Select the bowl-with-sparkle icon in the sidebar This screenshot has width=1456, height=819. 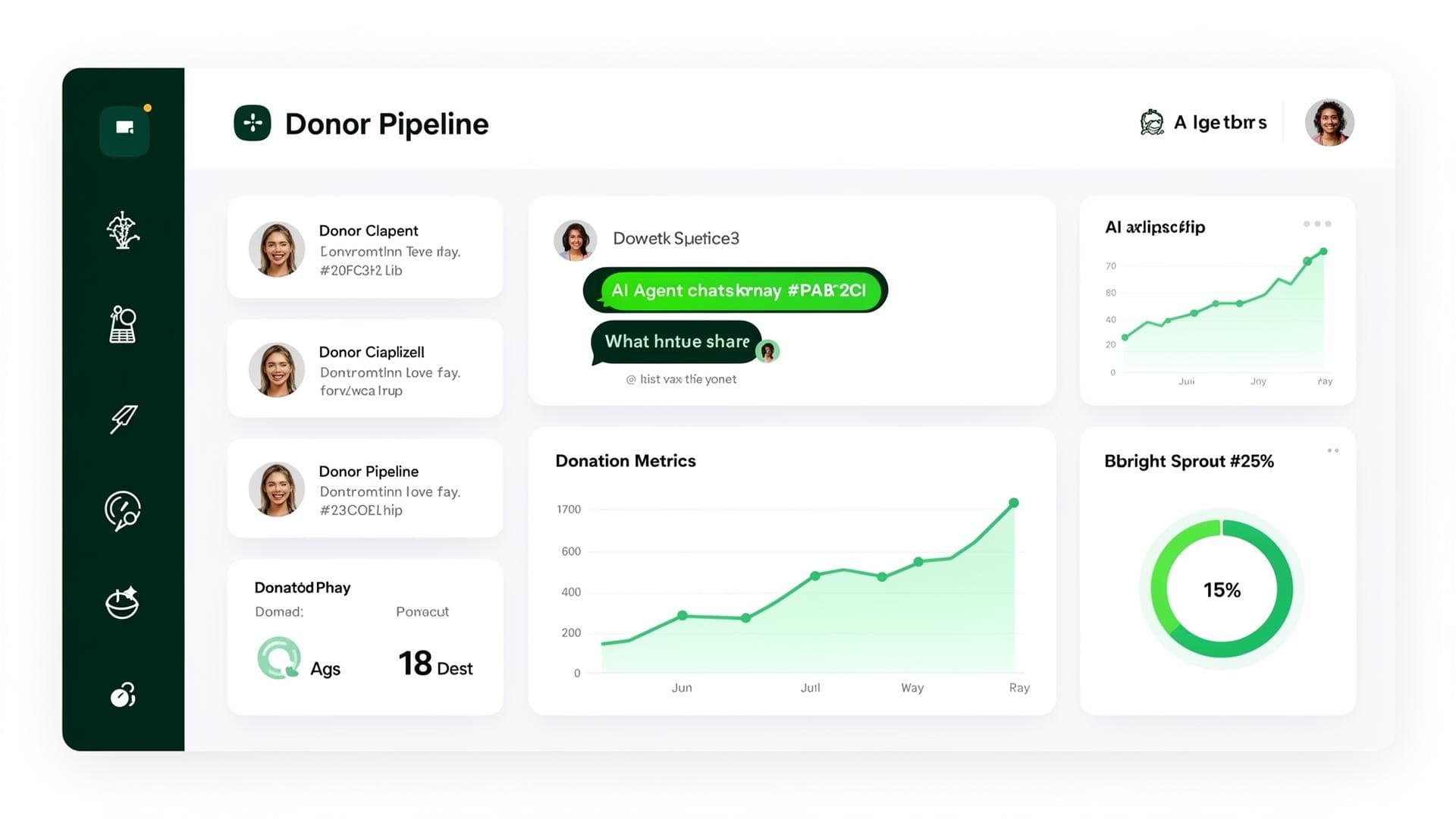(x=124, y=603)
